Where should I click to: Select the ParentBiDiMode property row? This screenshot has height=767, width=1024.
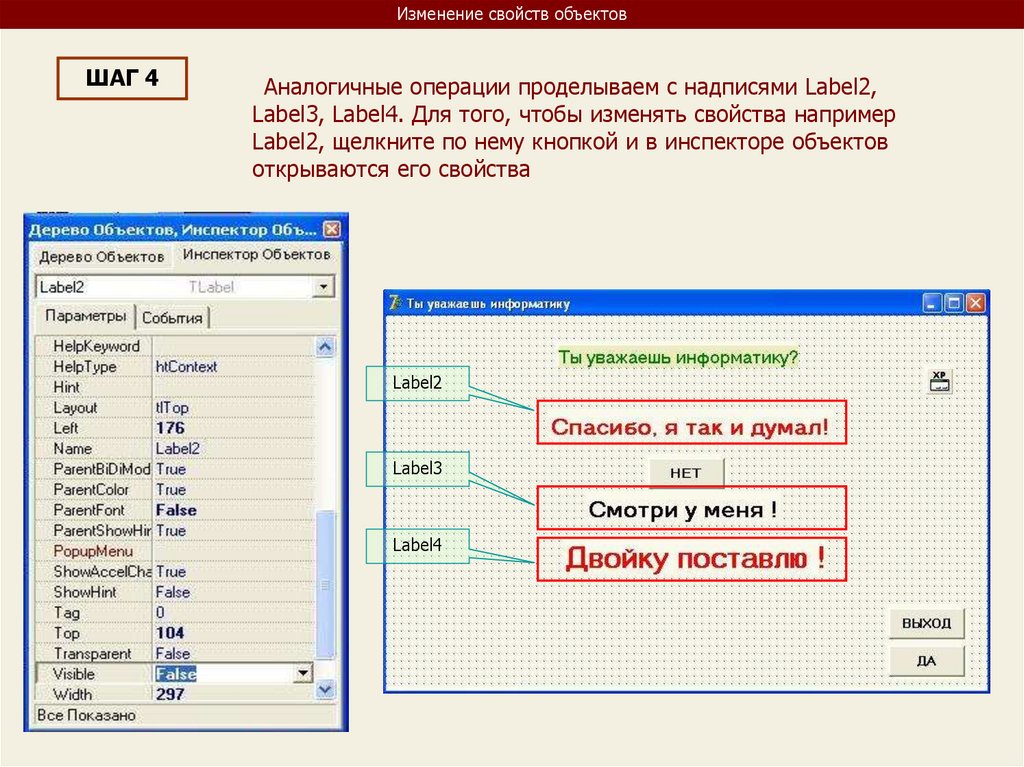click(175, 469)
